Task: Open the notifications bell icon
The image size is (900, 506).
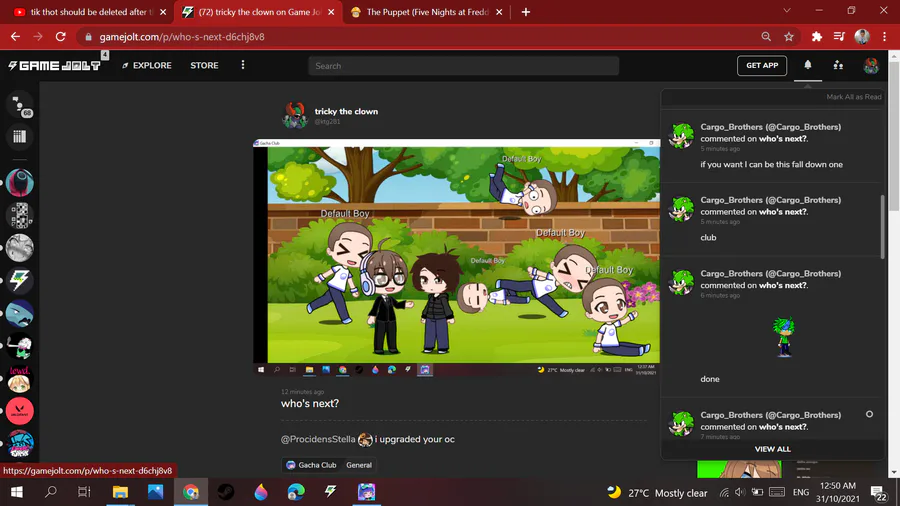Action: [808, 65]
